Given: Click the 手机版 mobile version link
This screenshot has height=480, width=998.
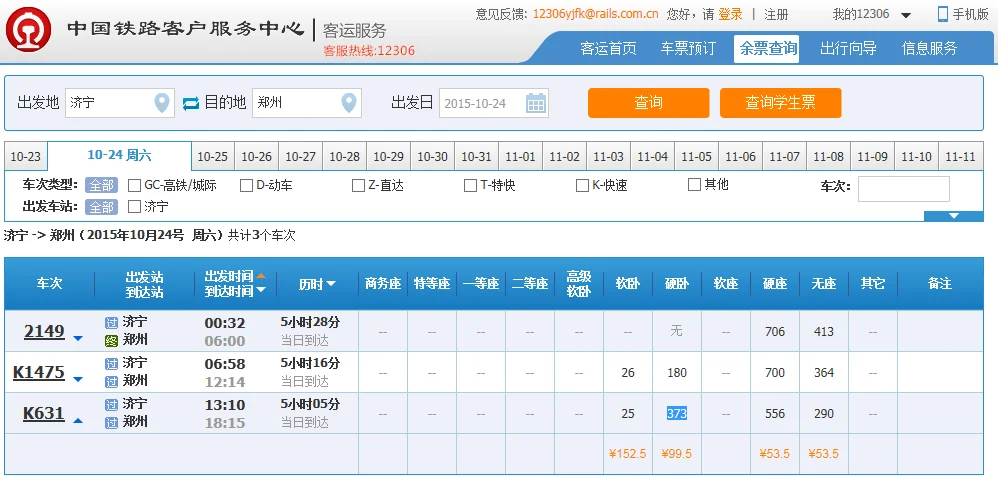Looking at the screenshot, I should tap(971, 14).
